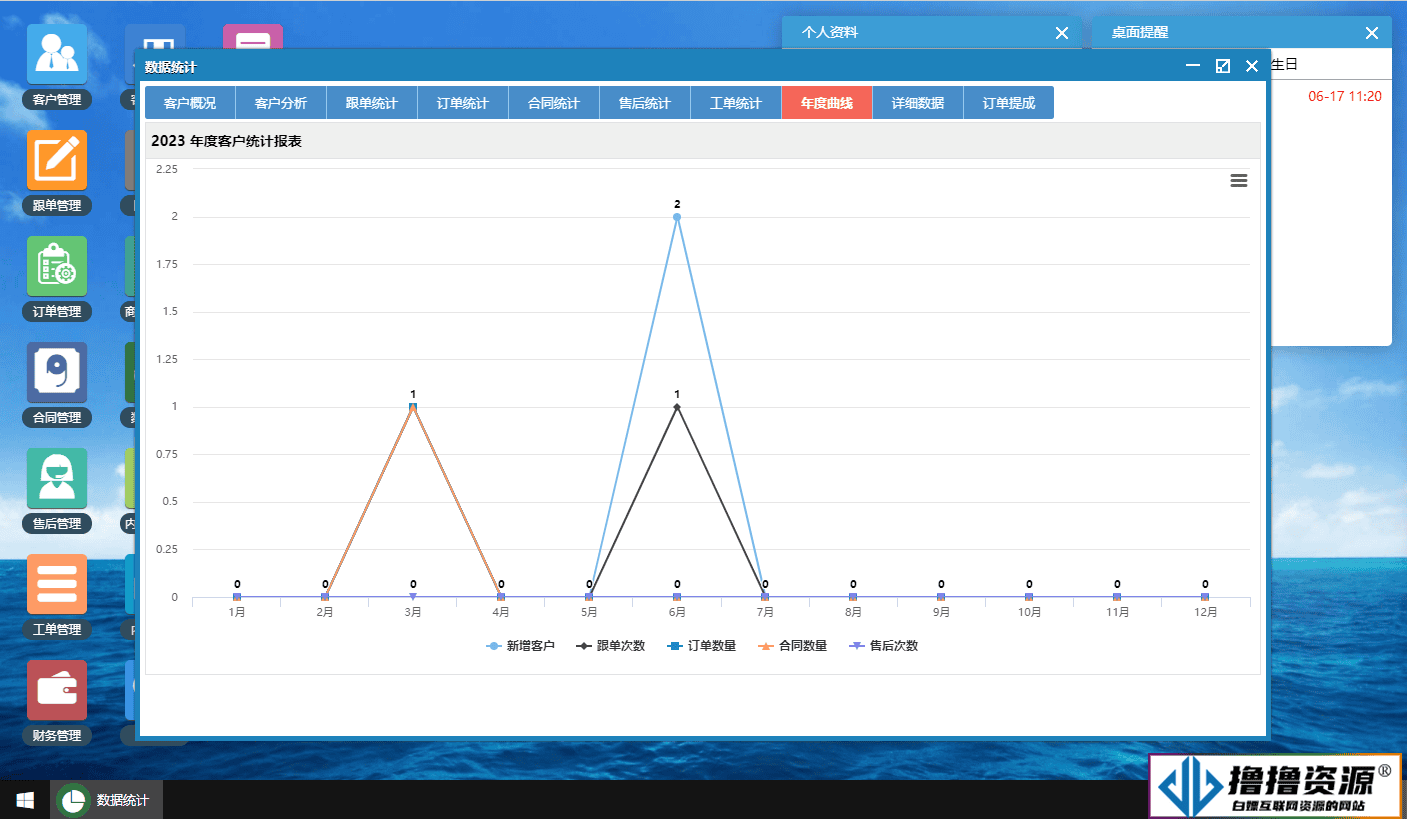Close the 桌面提醒 panel
Viewport: 1407px width, 819px height.
tap(1372, 33)
